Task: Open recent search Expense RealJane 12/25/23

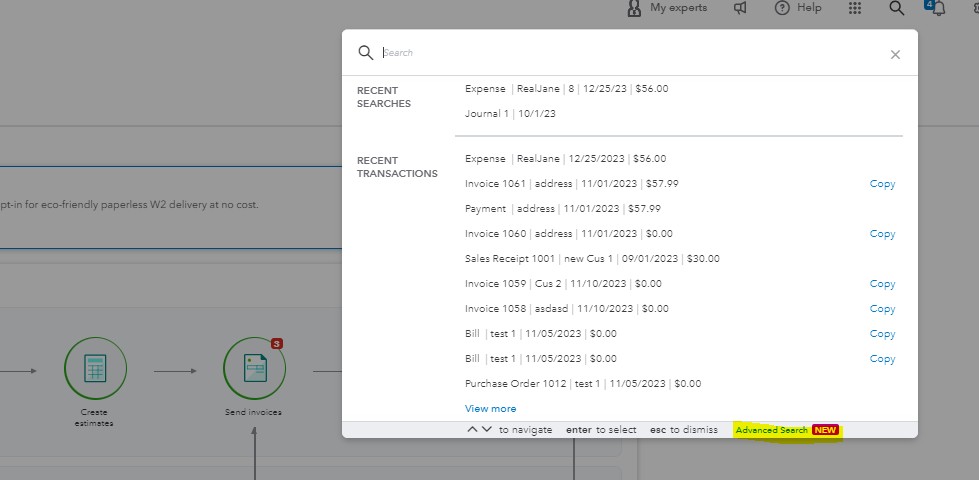Action: [566, 89]
